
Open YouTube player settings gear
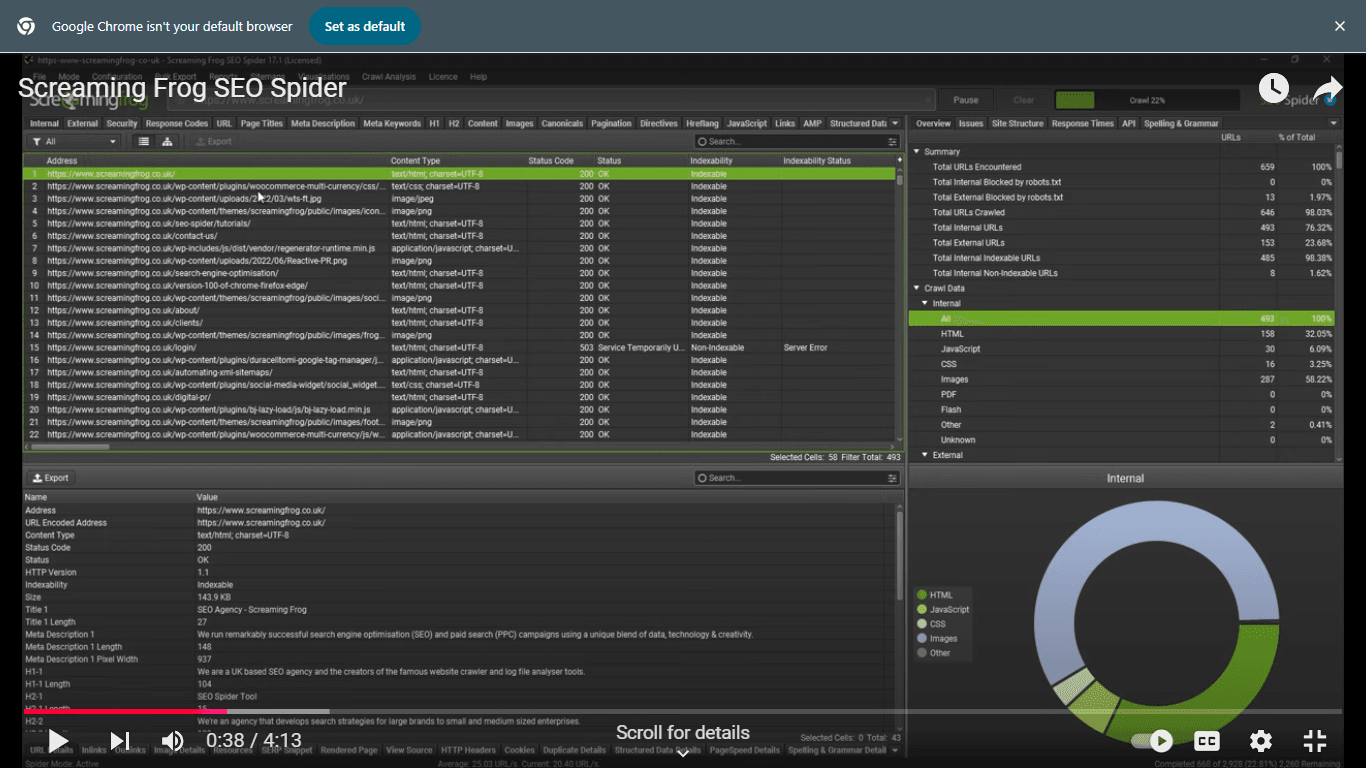click(x=1261, y=741)
